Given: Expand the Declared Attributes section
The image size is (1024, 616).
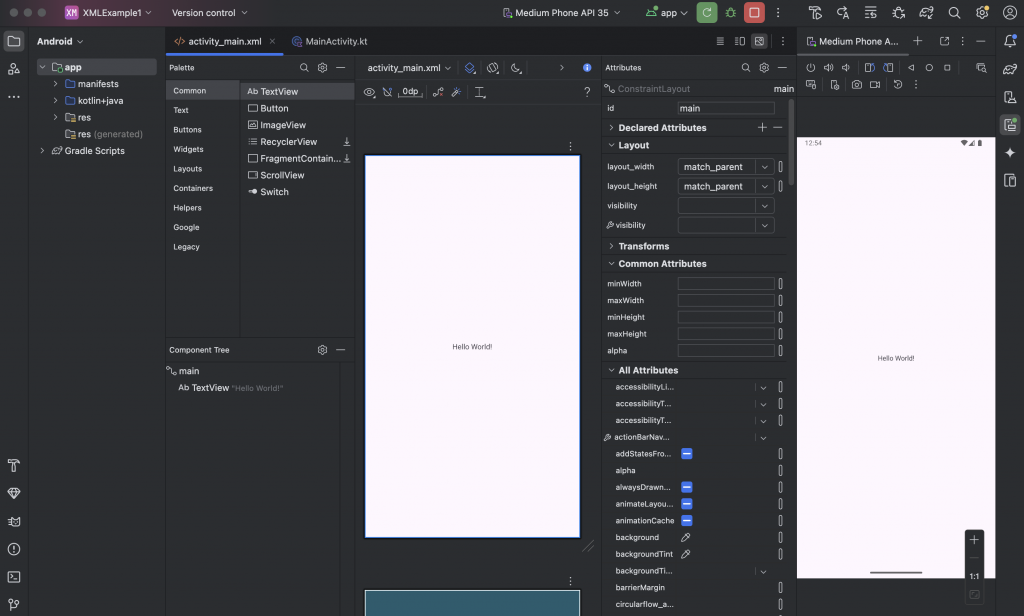Looking at the screenshot, I should [611, 128].
